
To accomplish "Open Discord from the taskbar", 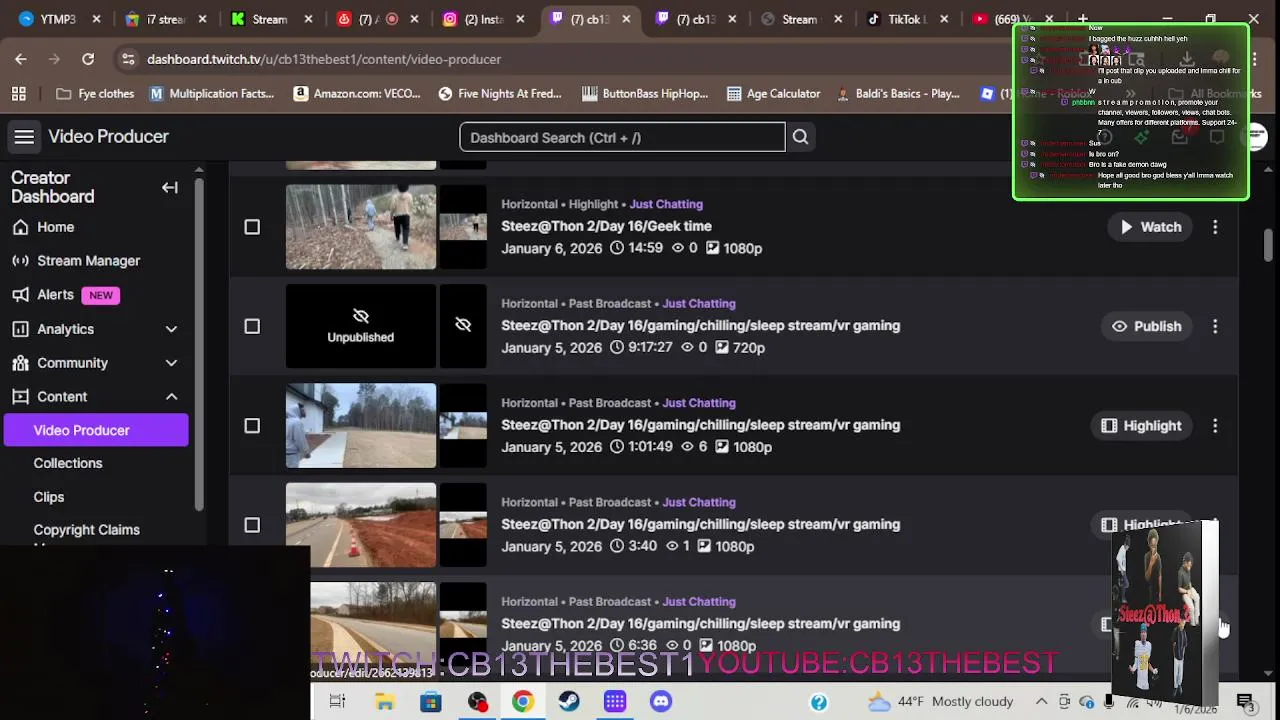I will coord(661,702).
